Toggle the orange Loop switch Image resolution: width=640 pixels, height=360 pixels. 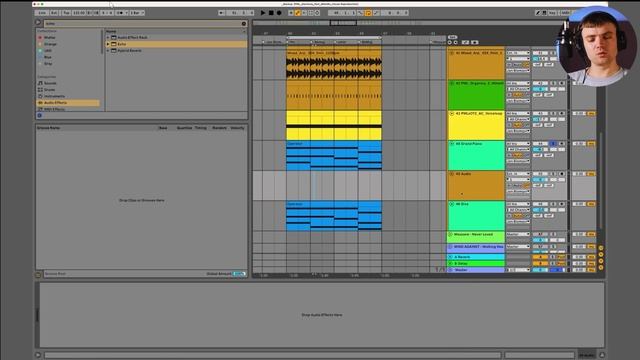368,13
